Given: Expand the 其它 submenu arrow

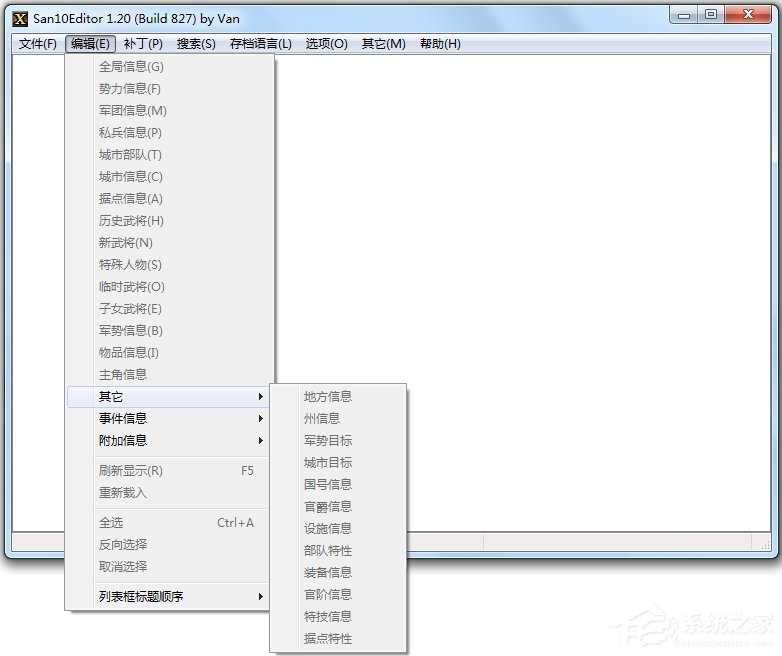Looking at the screenshot, I should pos(260,397).
